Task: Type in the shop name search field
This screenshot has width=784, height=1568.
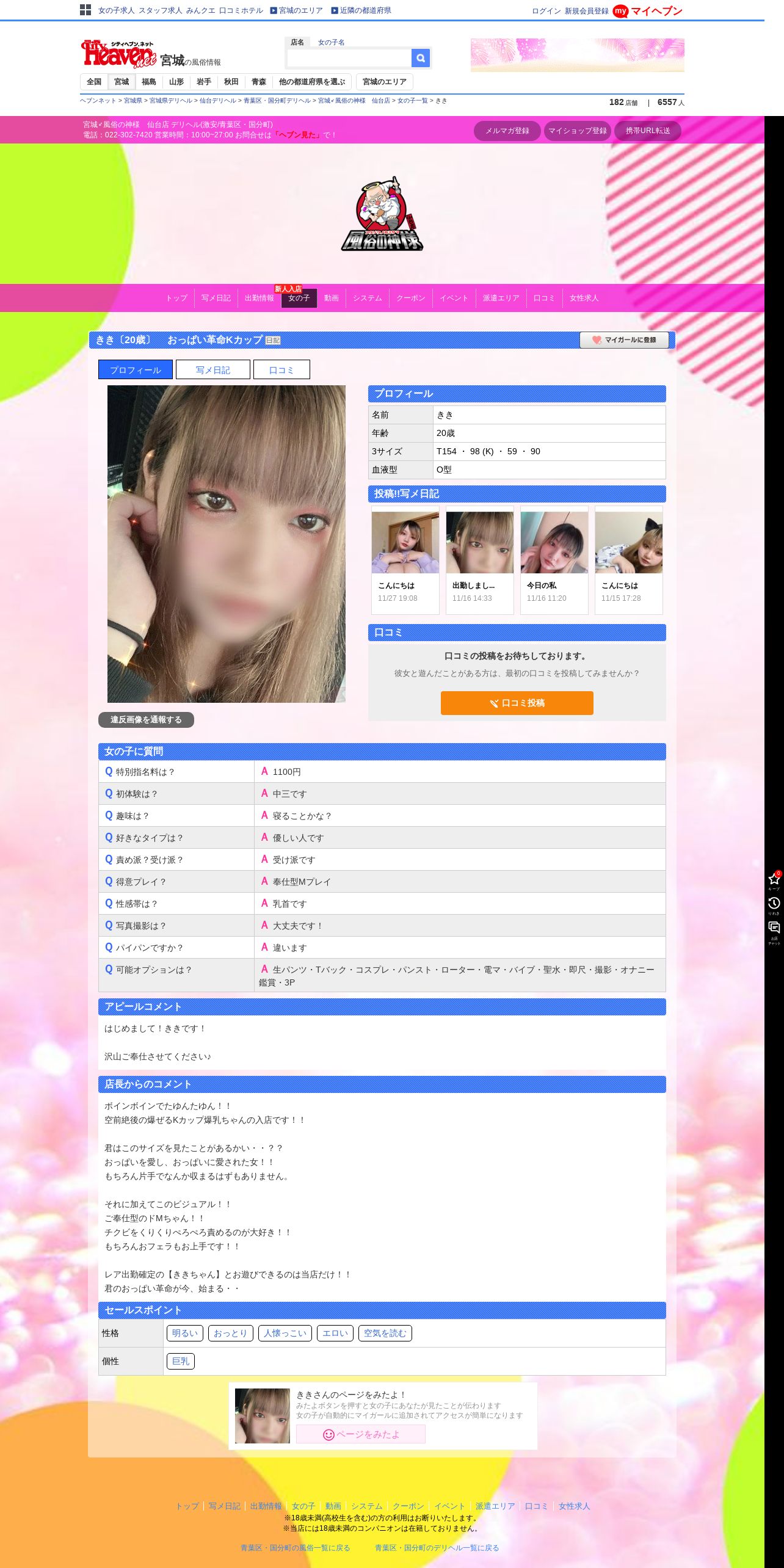Action: click(349, 58)
